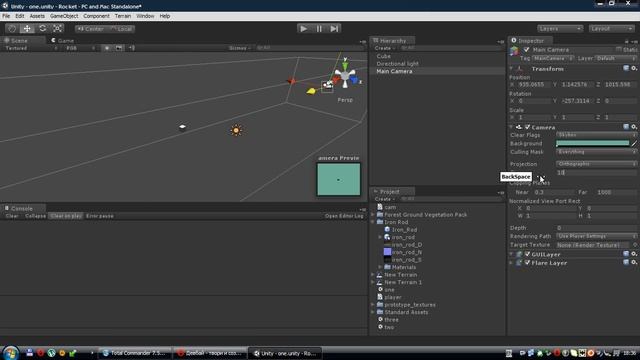Screen dimensions: 640x360
Task: Open the RGB render mode dropdown
Action: click(80, 48)
